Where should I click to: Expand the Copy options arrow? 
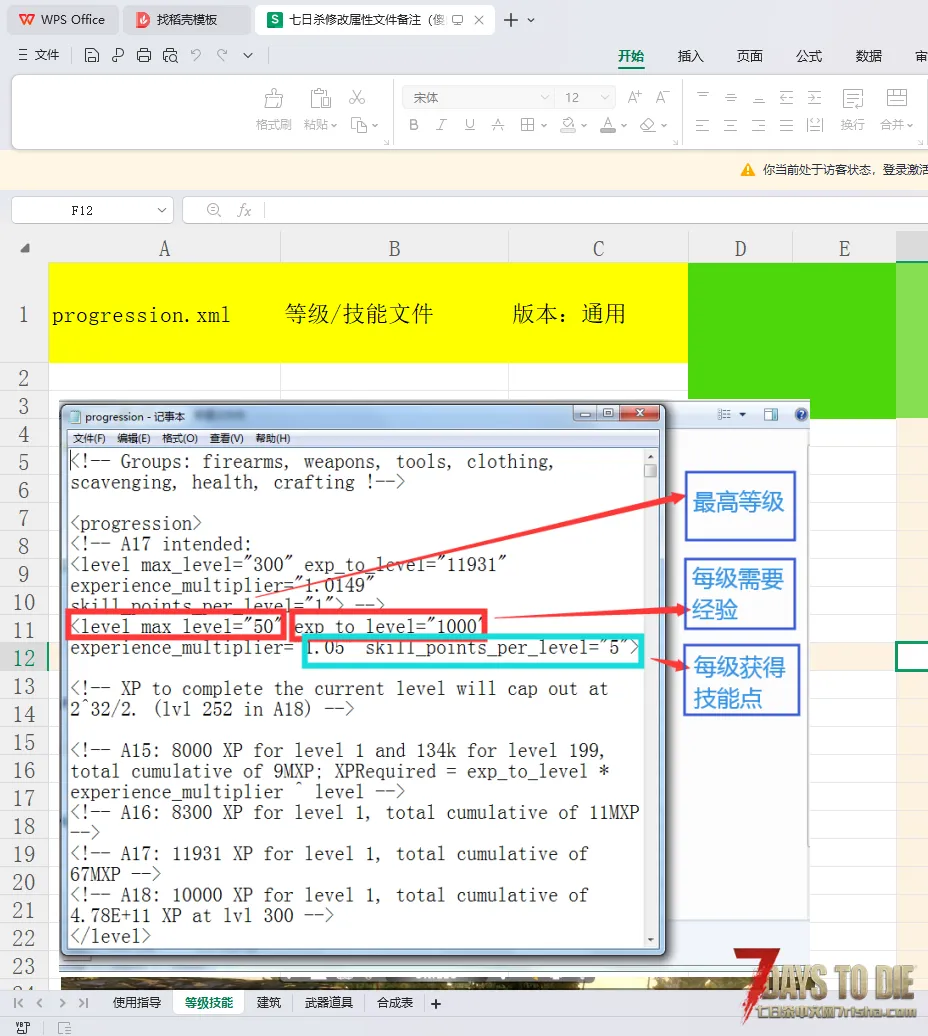point(375,125)
